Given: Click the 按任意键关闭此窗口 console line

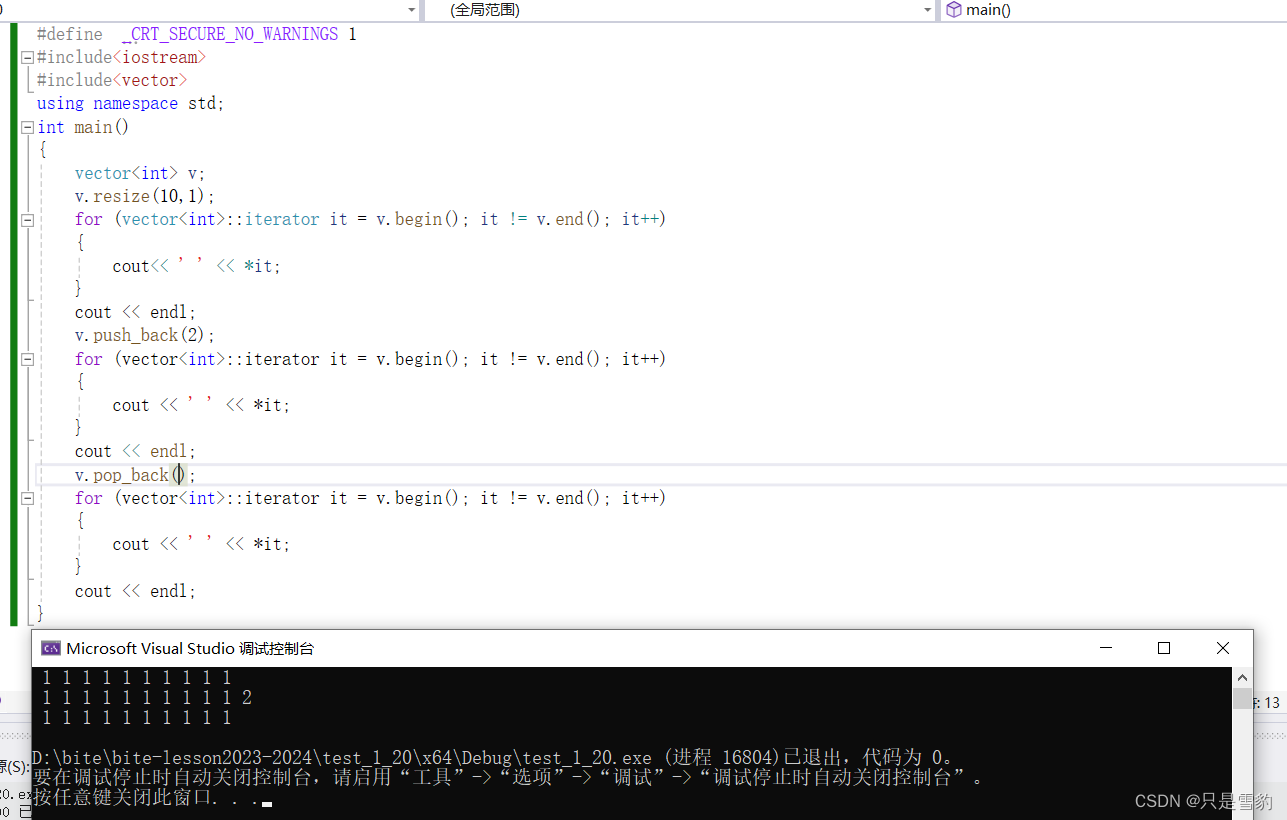Looking at the screenshot, I should (x=152, y=797).
